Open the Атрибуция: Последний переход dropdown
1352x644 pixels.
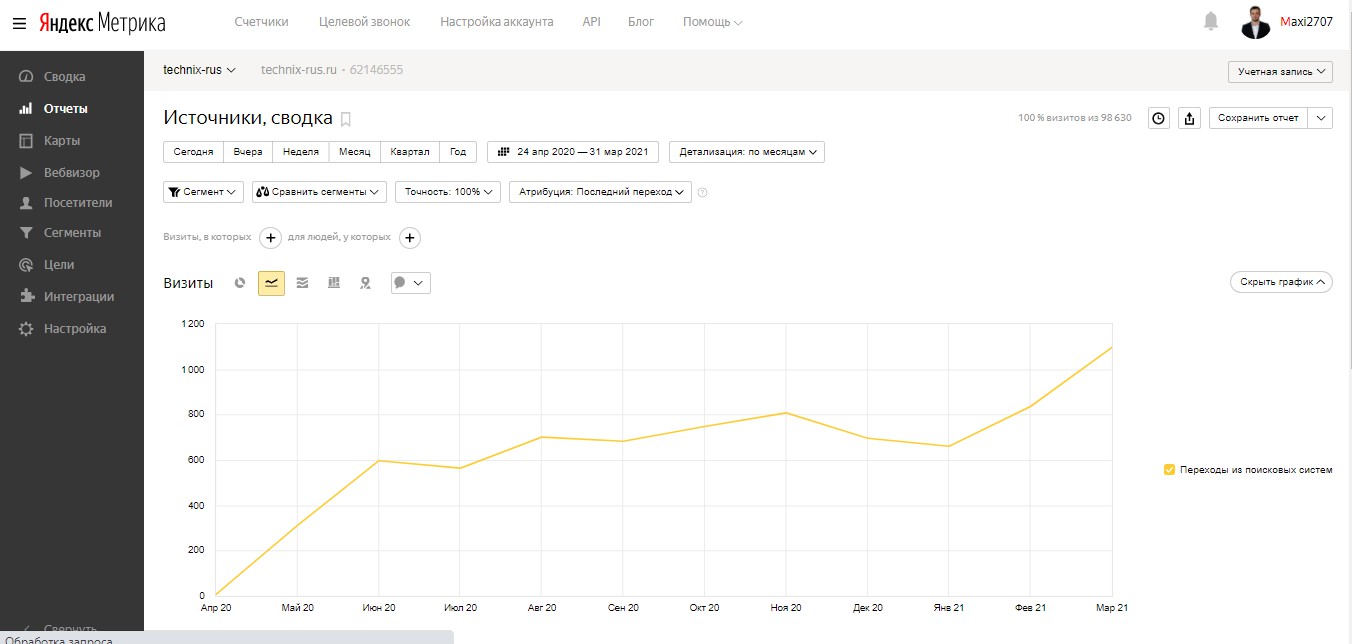(600, 191)
